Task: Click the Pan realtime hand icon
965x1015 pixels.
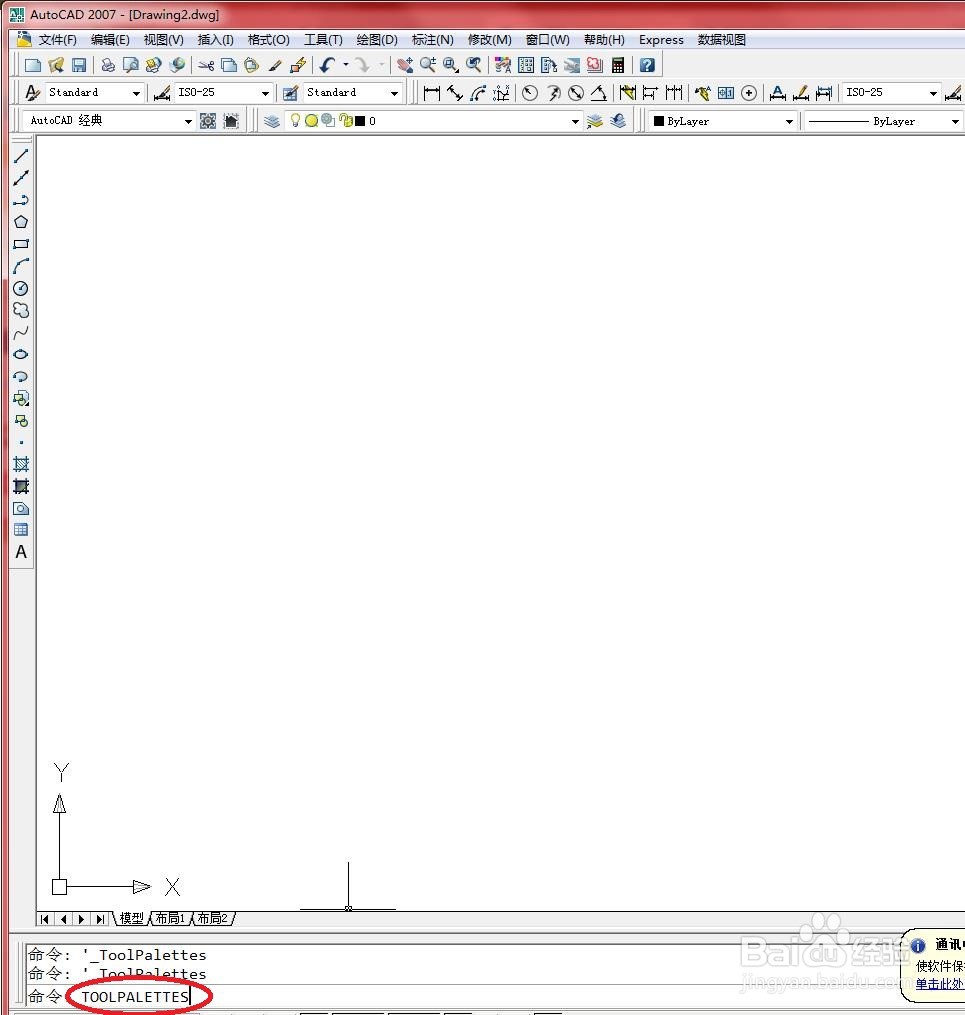Action: click(405, 65)
